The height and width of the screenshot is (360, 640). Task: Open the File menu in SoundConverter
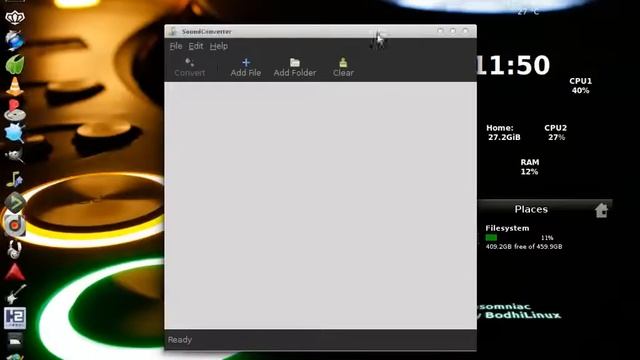176,46
